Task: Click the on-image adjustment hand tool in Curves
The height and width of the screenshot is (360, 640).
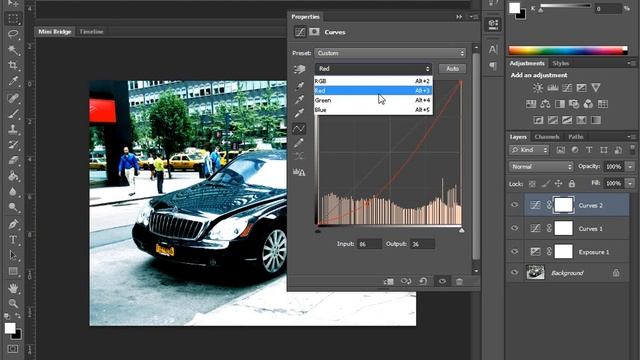Action: 299,69
